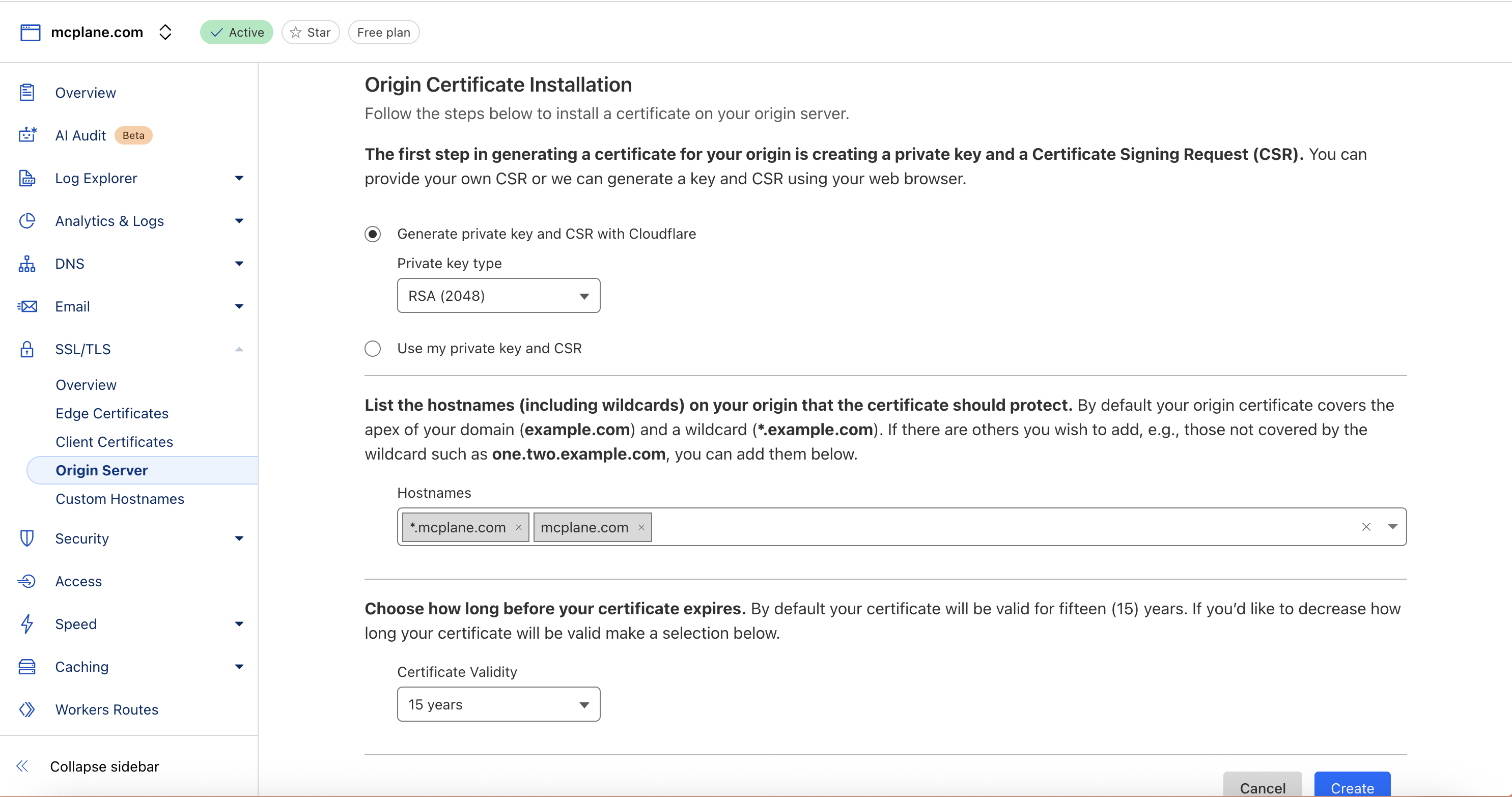Select Generate private key and CSR with Cloudflare

pos(373,234)
